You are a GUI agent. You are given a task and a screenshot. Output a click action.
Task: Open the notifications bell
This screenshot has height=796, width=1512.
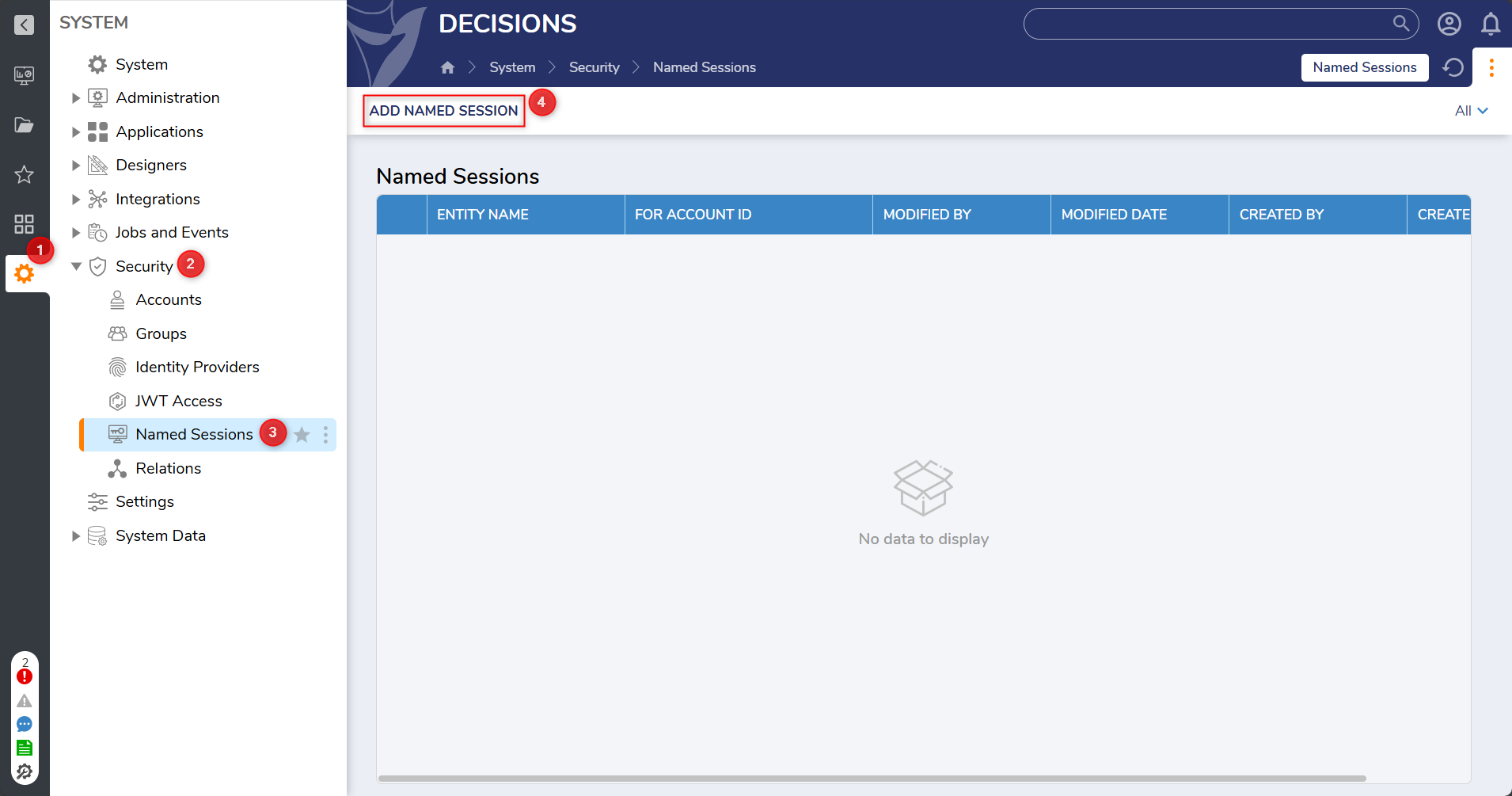tap(1491, 24)
